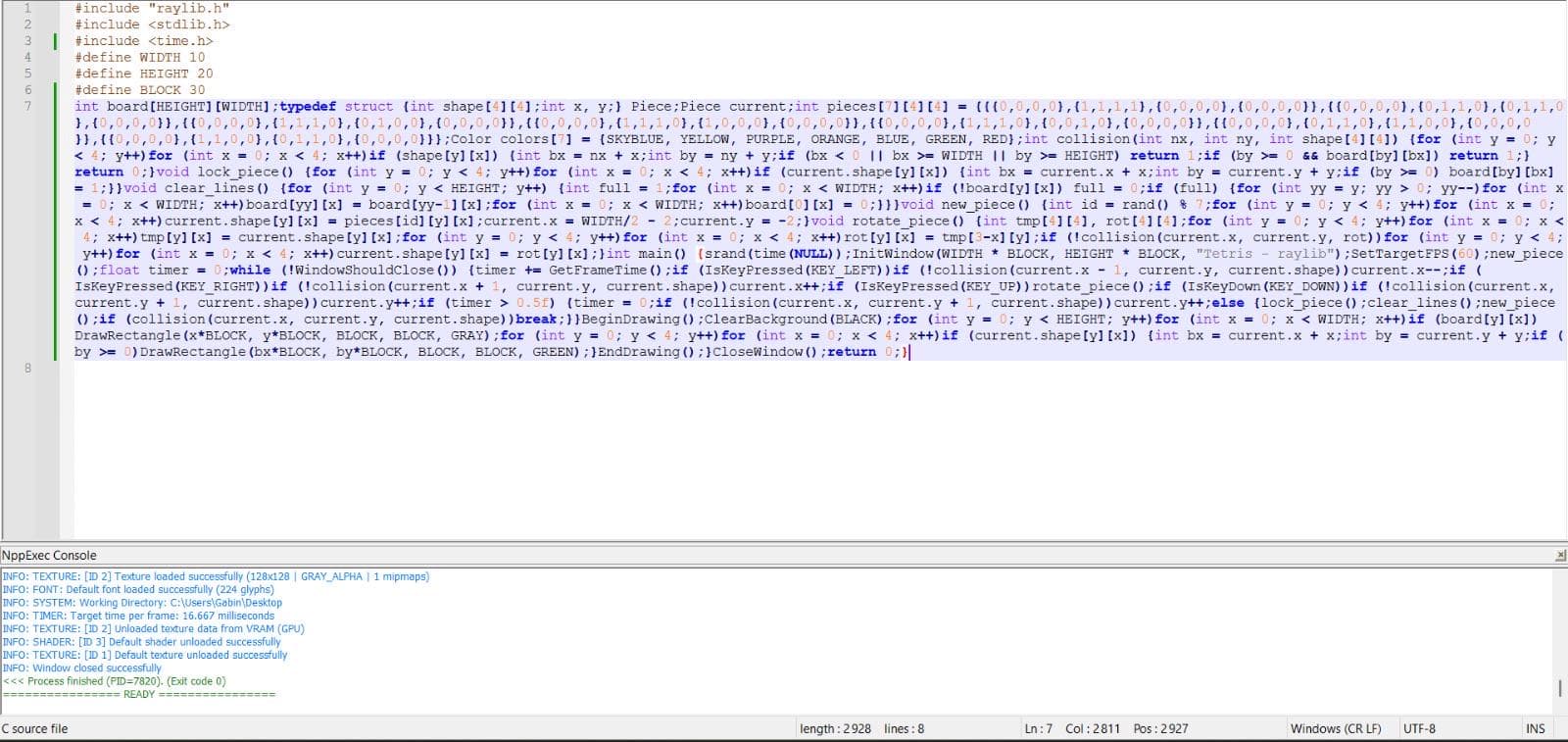Click the READY line in the console
The height and width of the screenshot is (742, 1568).
pos(138,694)
